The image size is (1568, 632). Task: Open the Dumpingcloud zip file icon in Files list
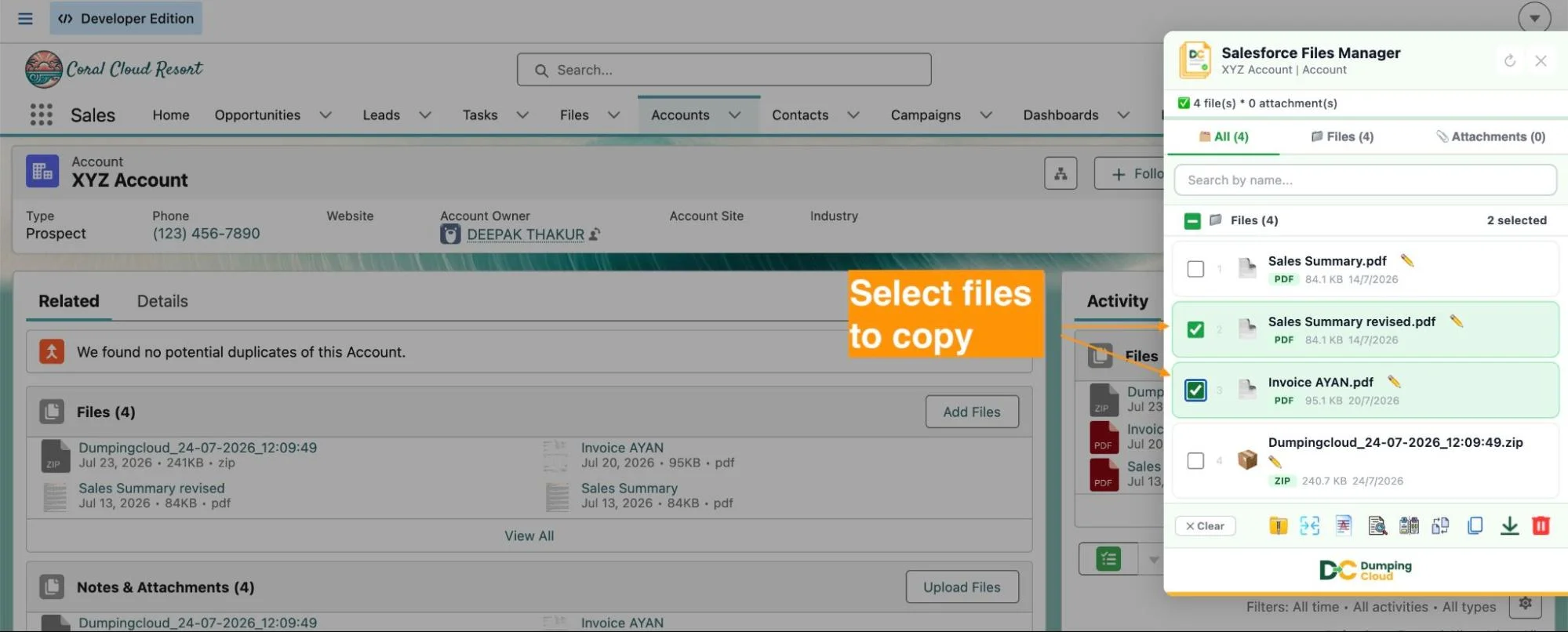[x=55, y=455]
